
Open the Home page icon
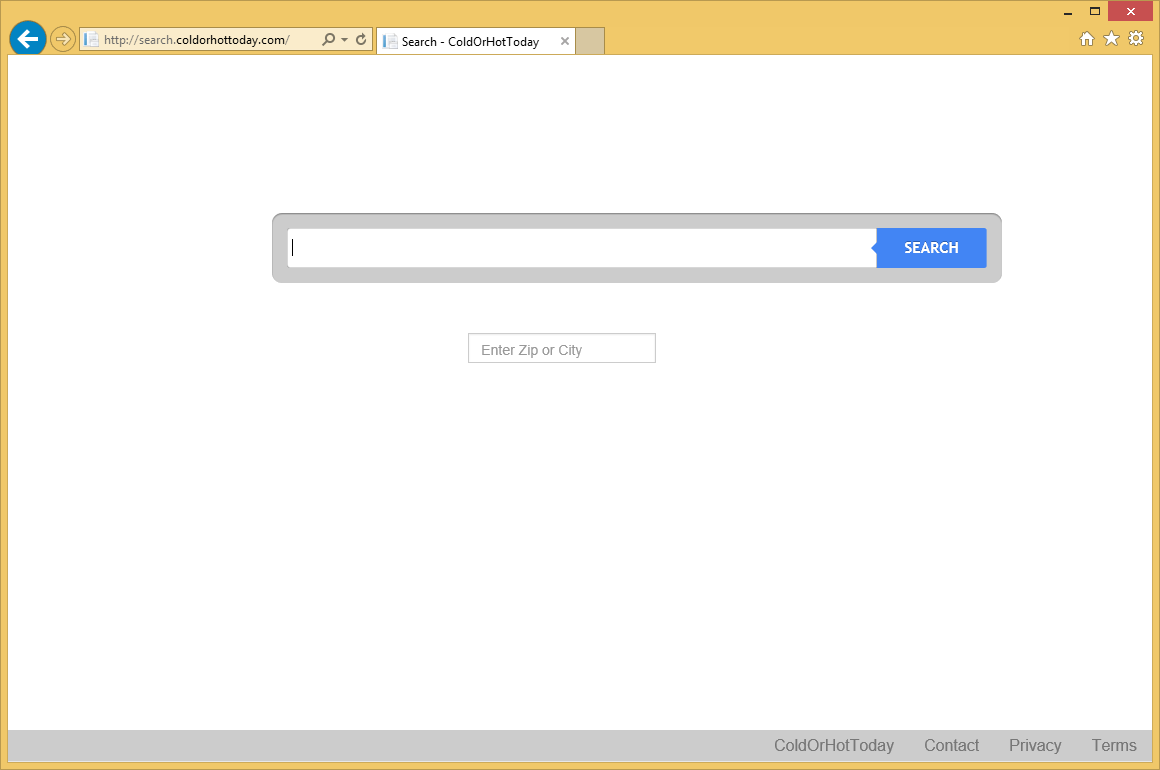pos(1087,39)
